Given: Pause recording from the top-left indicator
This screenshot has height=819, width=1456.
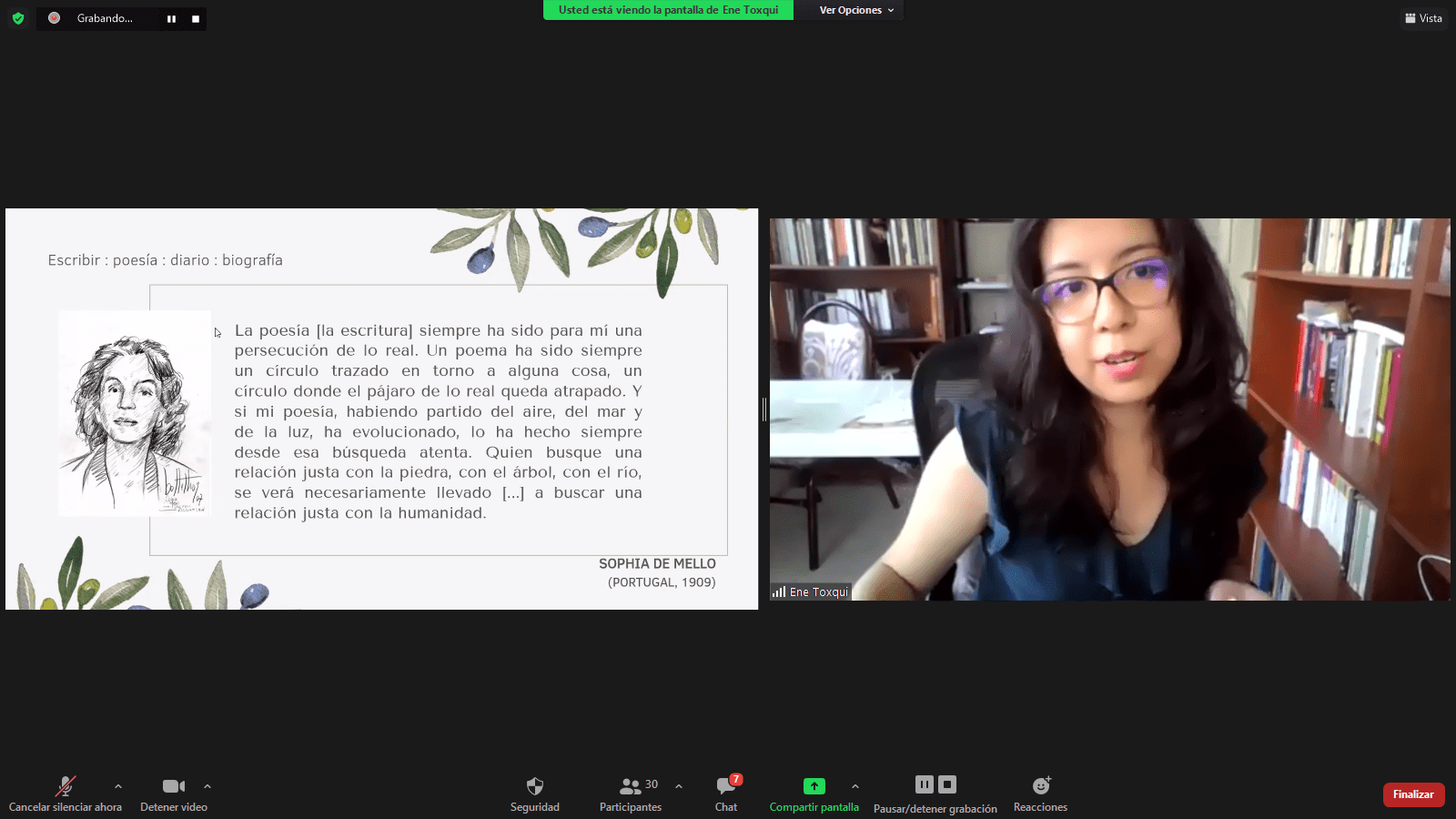Looking at the screenshot, I should 171,18.
